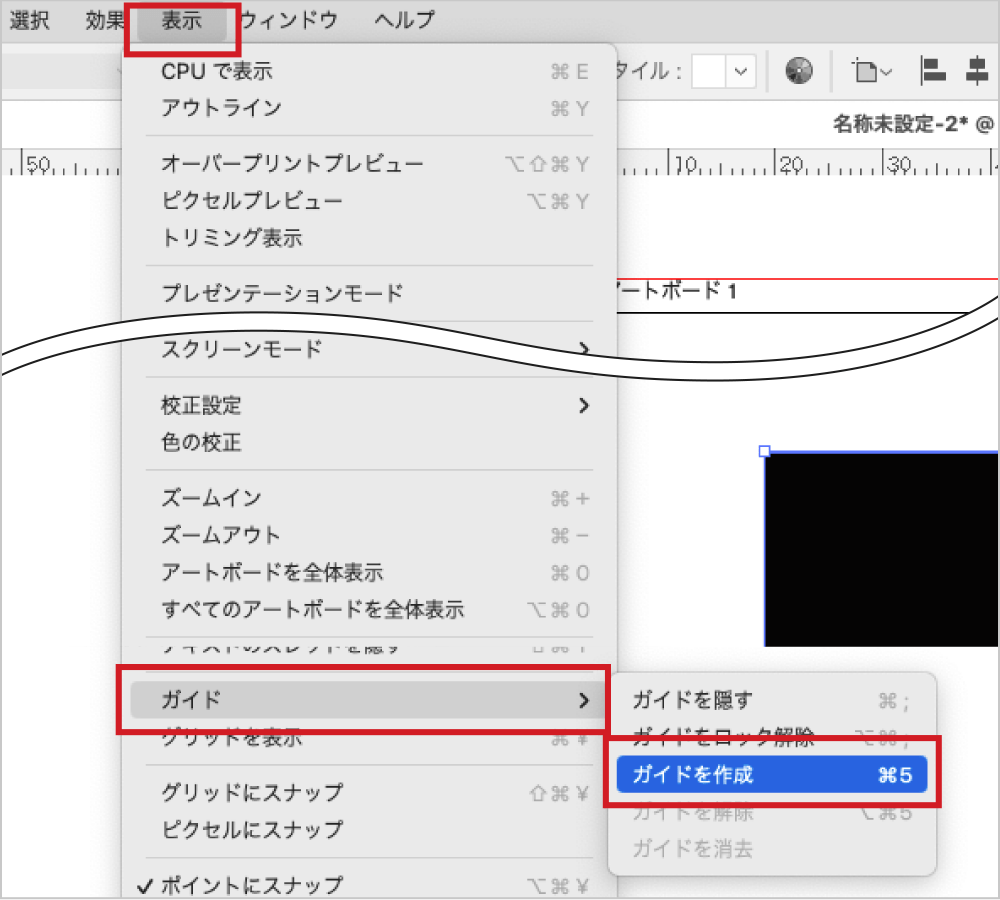1000x900 pixels.
Task: Expand the 校正設定 submenu
Action: [370, 405]
